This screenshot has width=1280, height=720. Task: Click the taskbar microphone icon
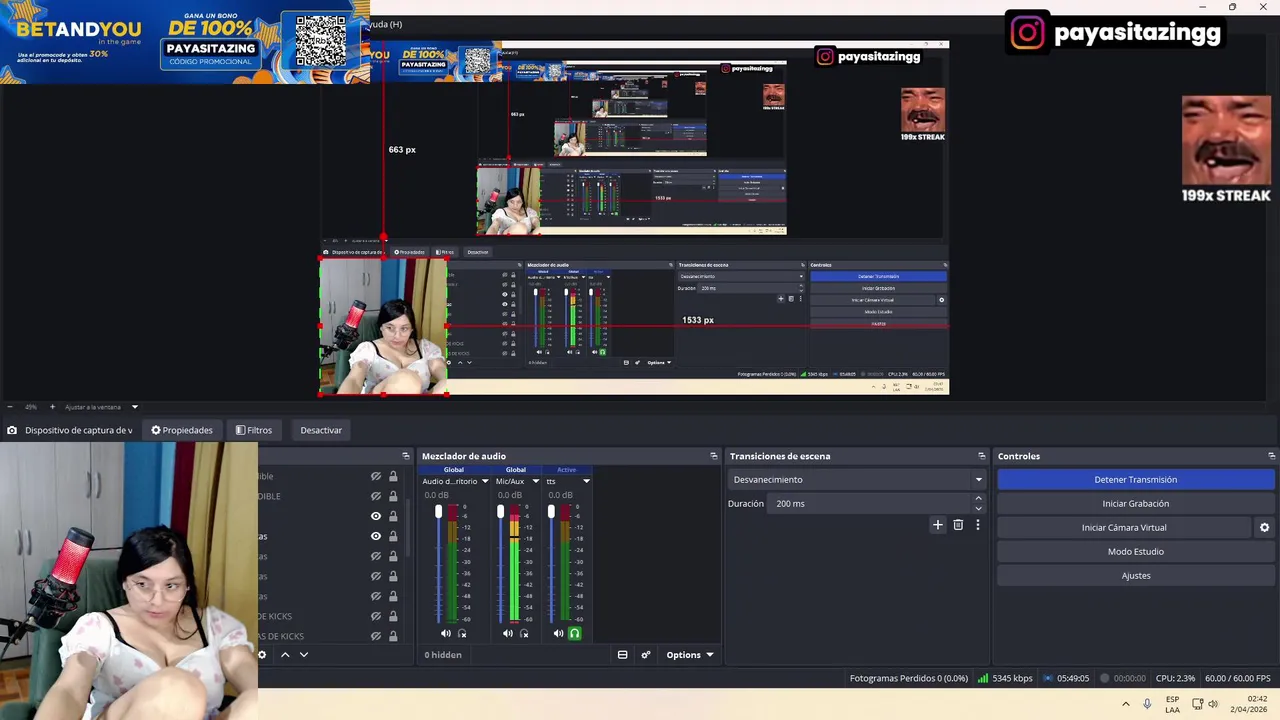click(x=1147, y=704)
